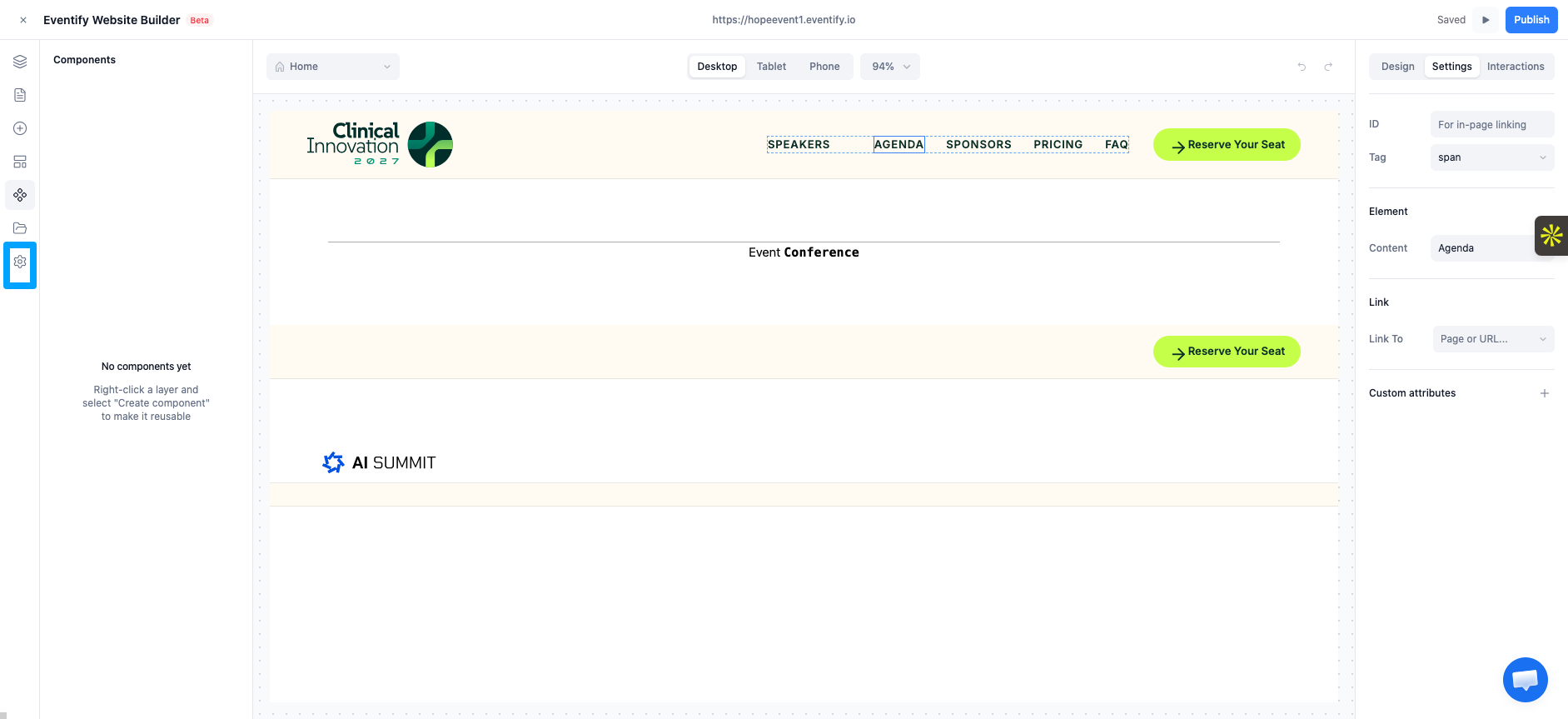Open the Components icon in the sidebar
The height and width of the screenshot is (719, 1568).
[x=20, y=195]
